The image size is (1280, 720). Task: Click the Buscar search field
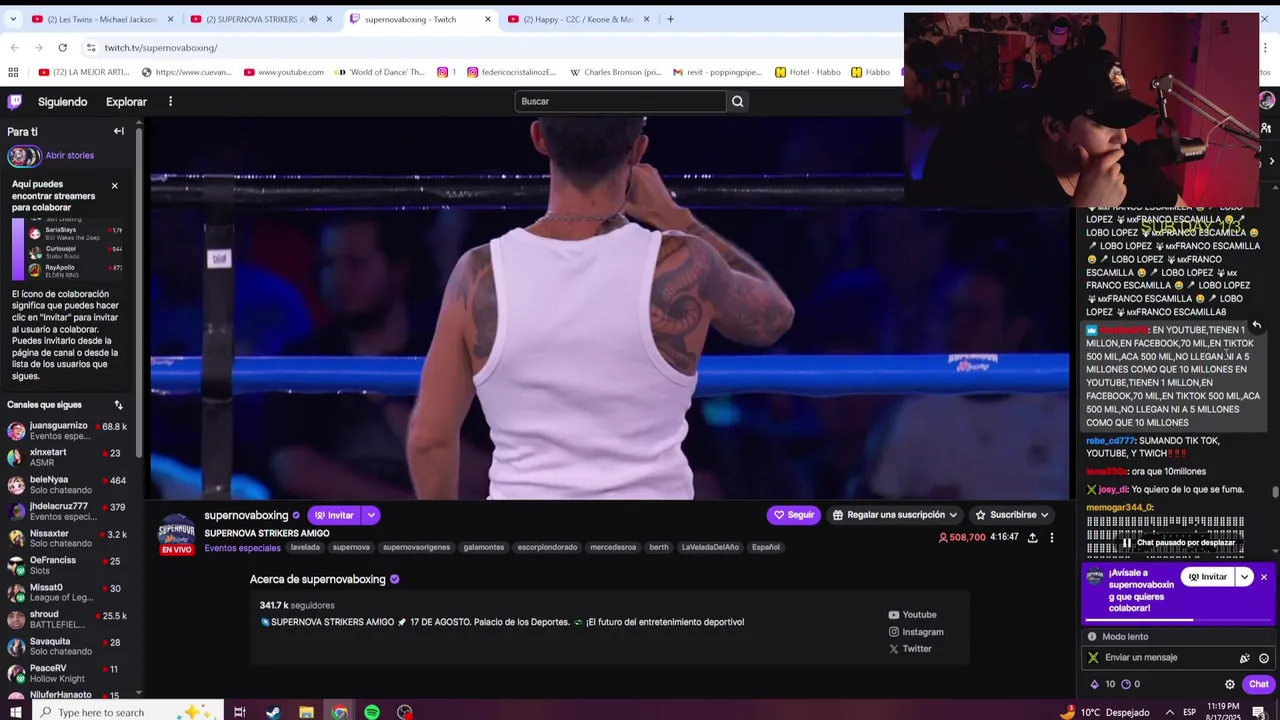point(620,101)
